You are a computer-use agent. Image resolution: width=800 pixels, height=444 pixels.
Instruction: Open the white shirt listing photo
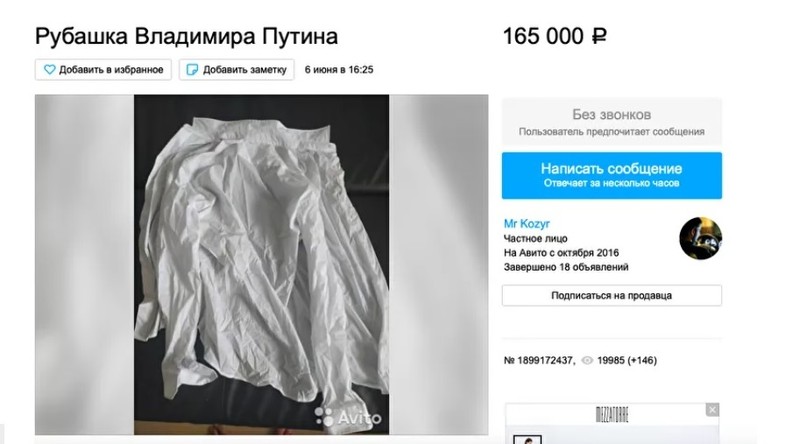[261, 264]
